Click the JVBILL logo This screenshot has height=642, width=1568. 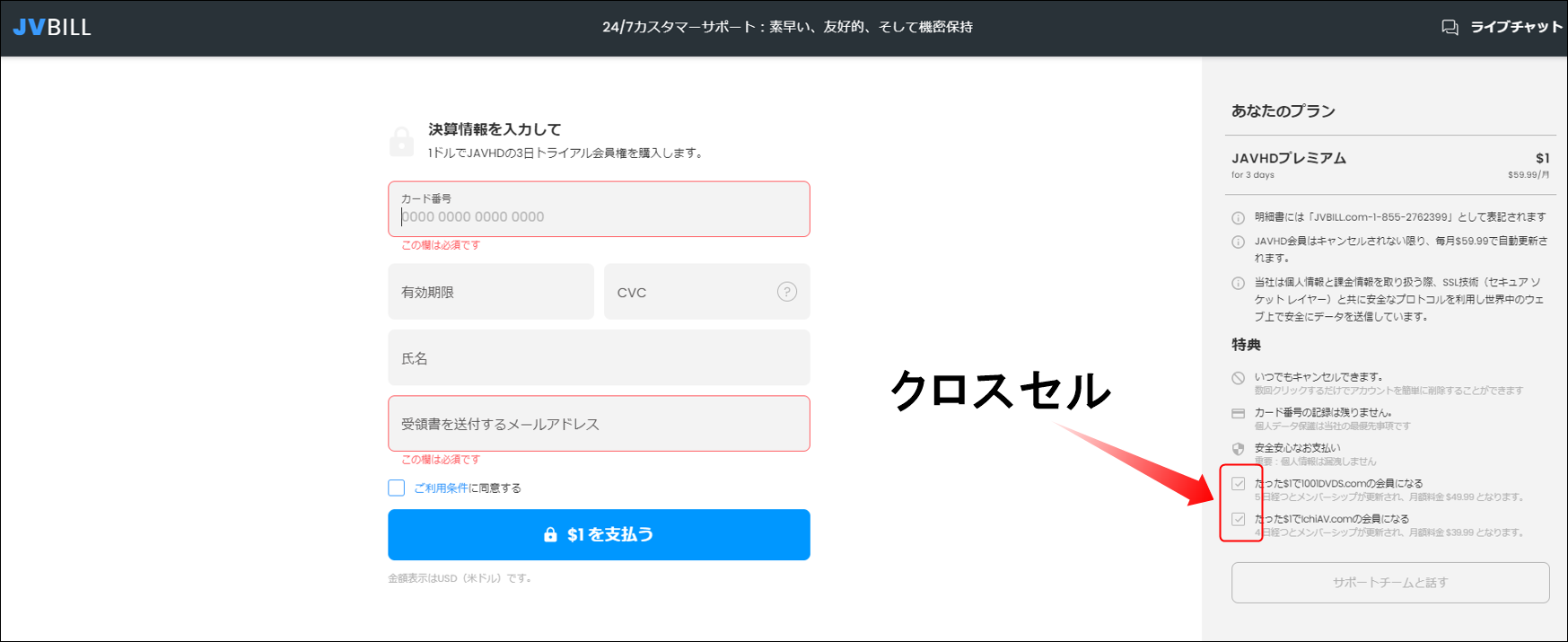coord(52,27)
